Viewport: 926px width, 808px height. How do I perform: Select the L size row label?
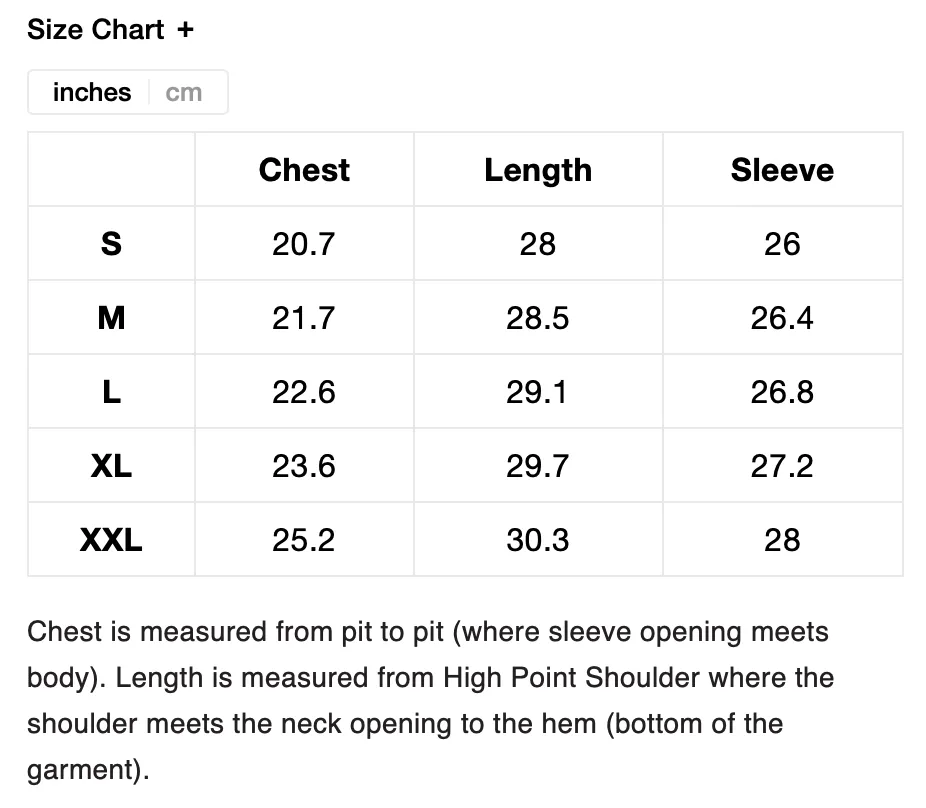coord(111,392)
